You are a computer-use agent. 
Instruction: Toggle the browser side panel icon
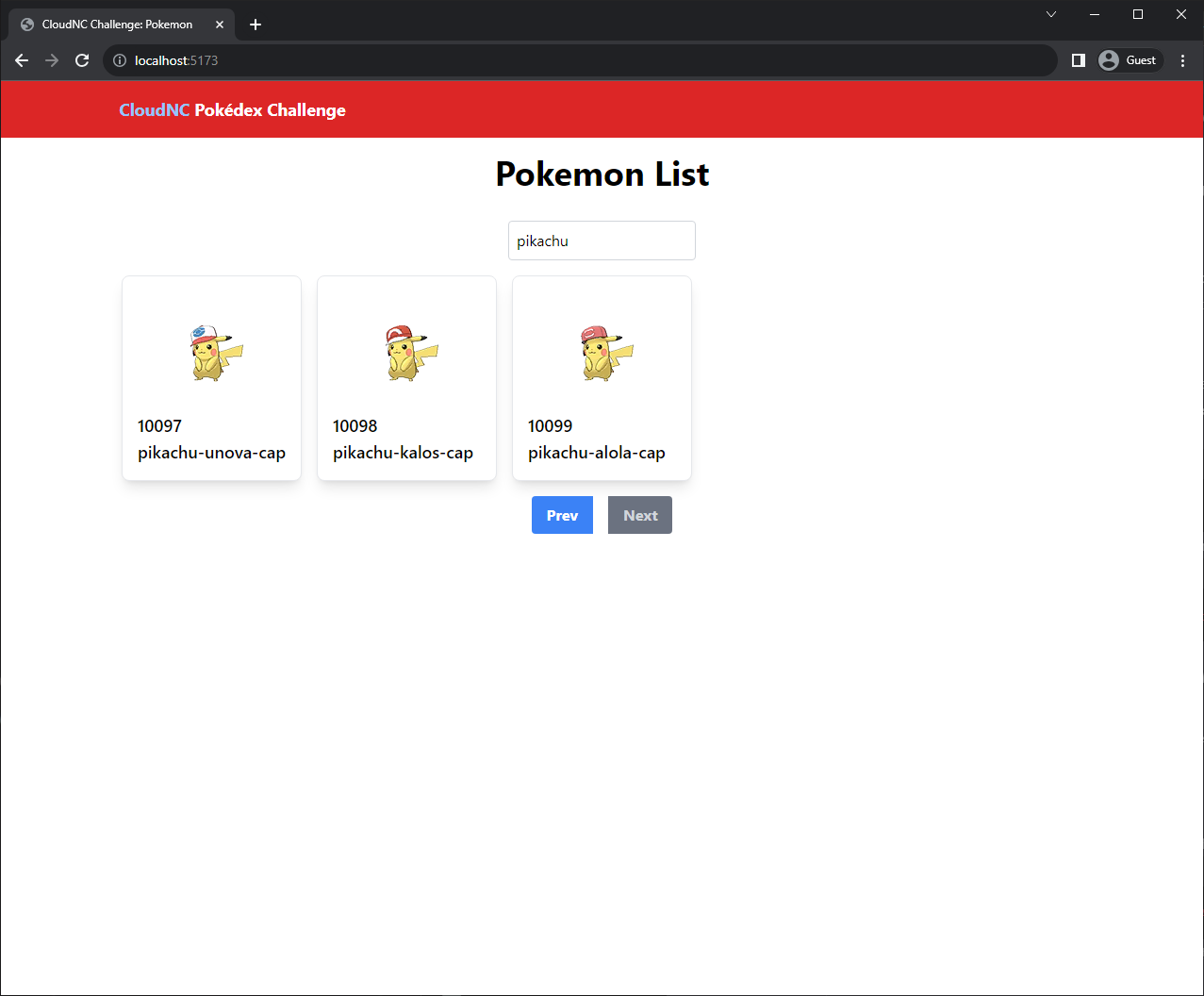click(x=1079, y=60)
